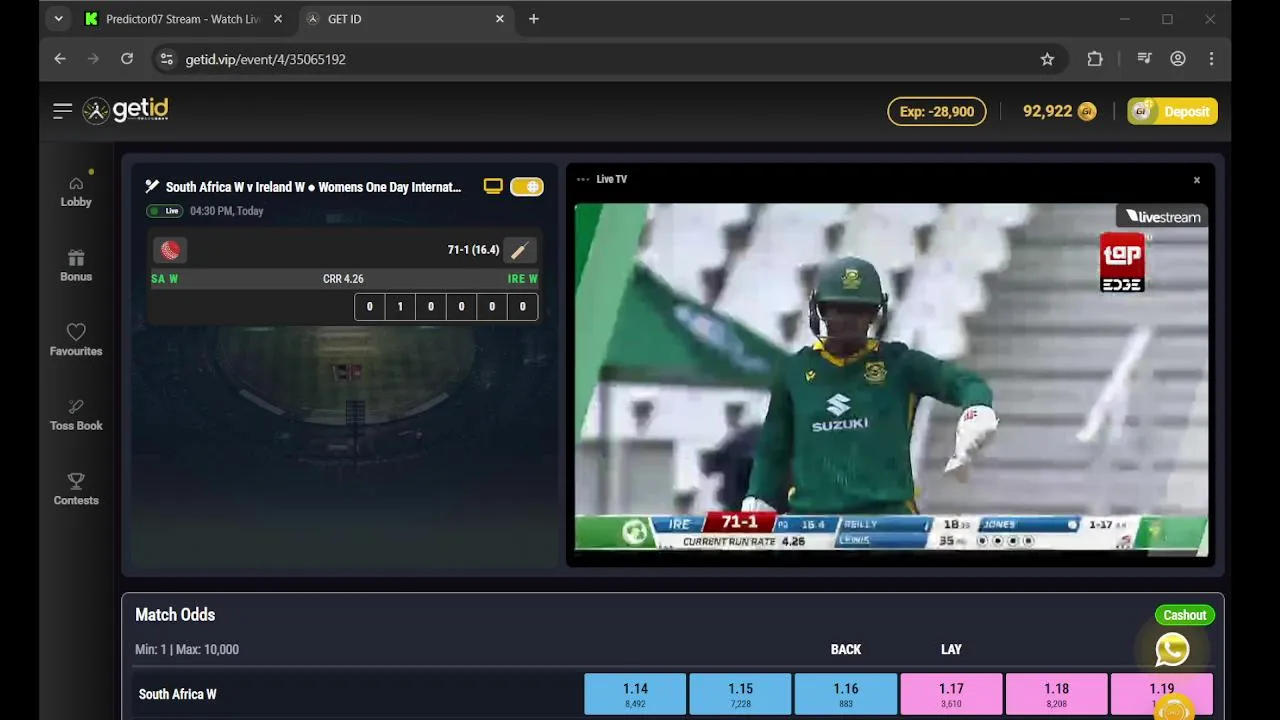Screen dimensions: 1280x720
Task: Select back odds 1.16 for South Africa W
Action: (846, 694)
